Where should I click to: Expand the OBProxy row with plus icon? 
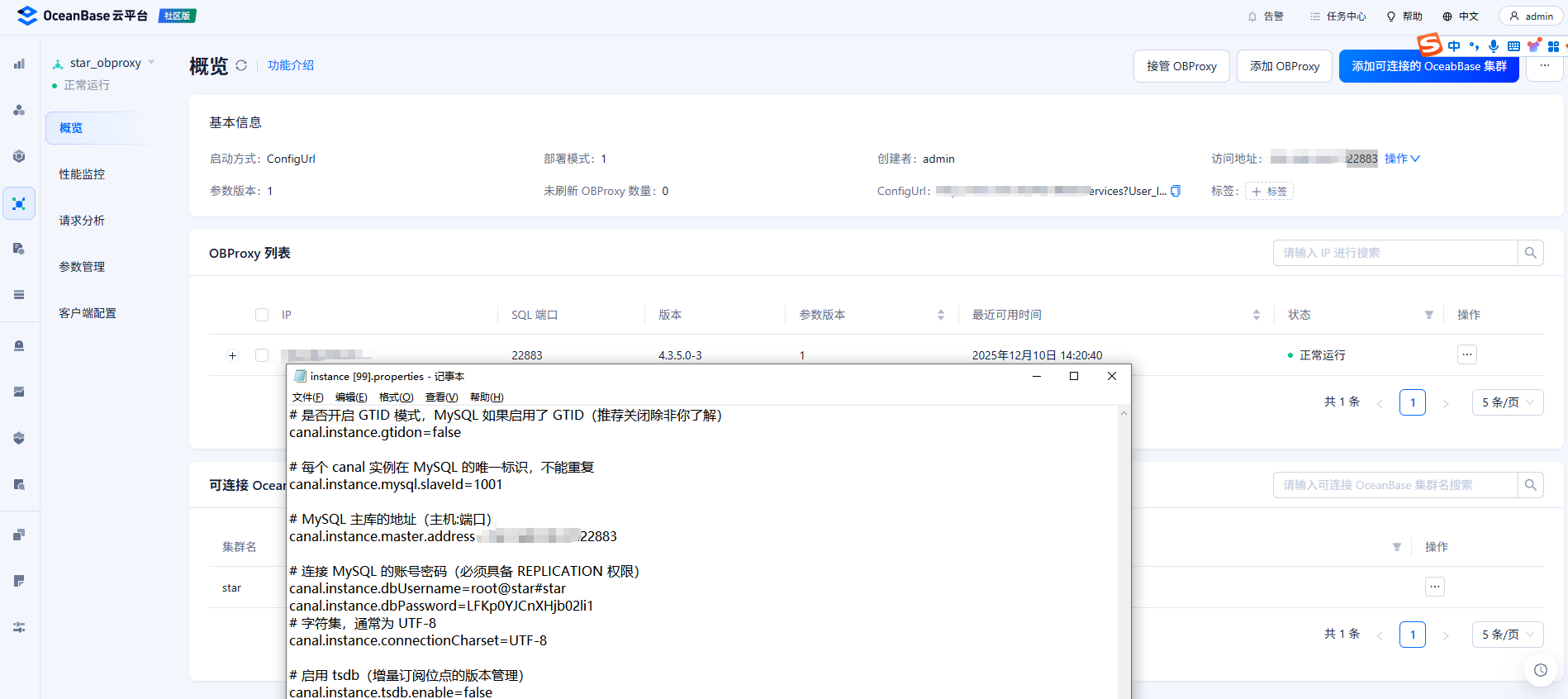(232, 355)
